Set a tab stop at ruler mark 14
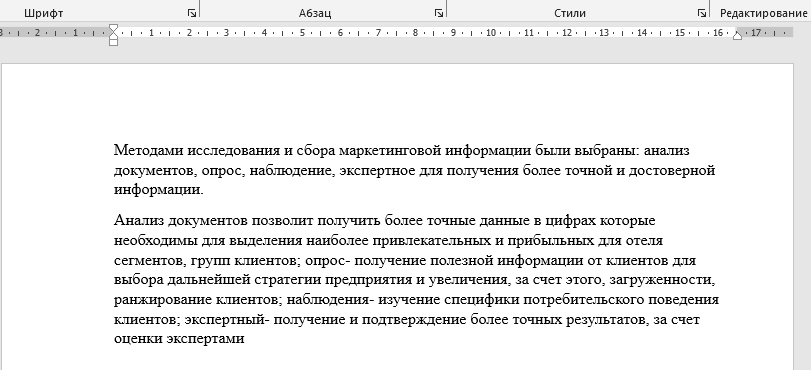Screen dimensions: 811x370 point(642,33)
